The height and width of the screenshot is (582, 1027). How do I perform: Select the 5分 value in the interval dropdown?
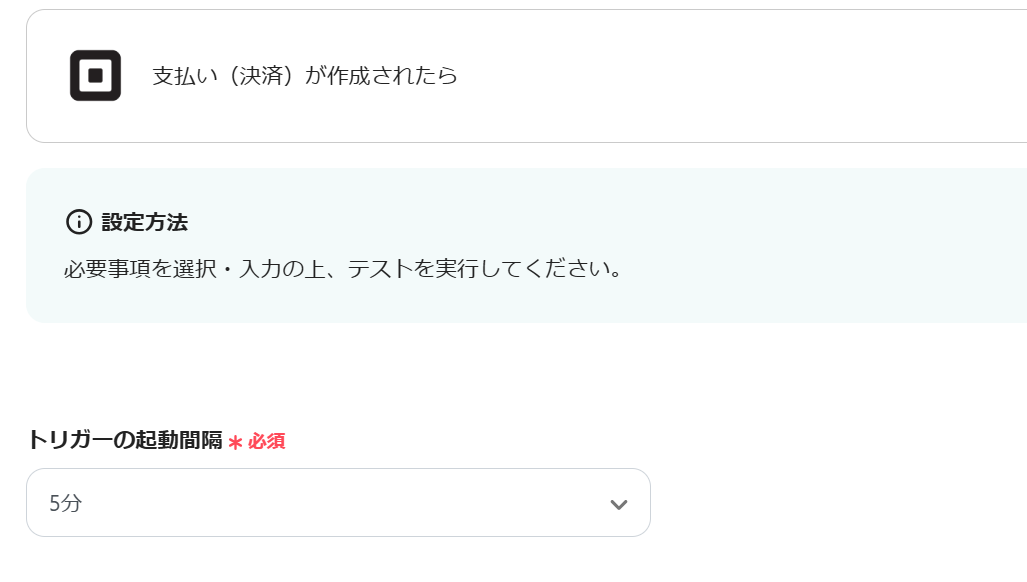(x=66, y=503)
